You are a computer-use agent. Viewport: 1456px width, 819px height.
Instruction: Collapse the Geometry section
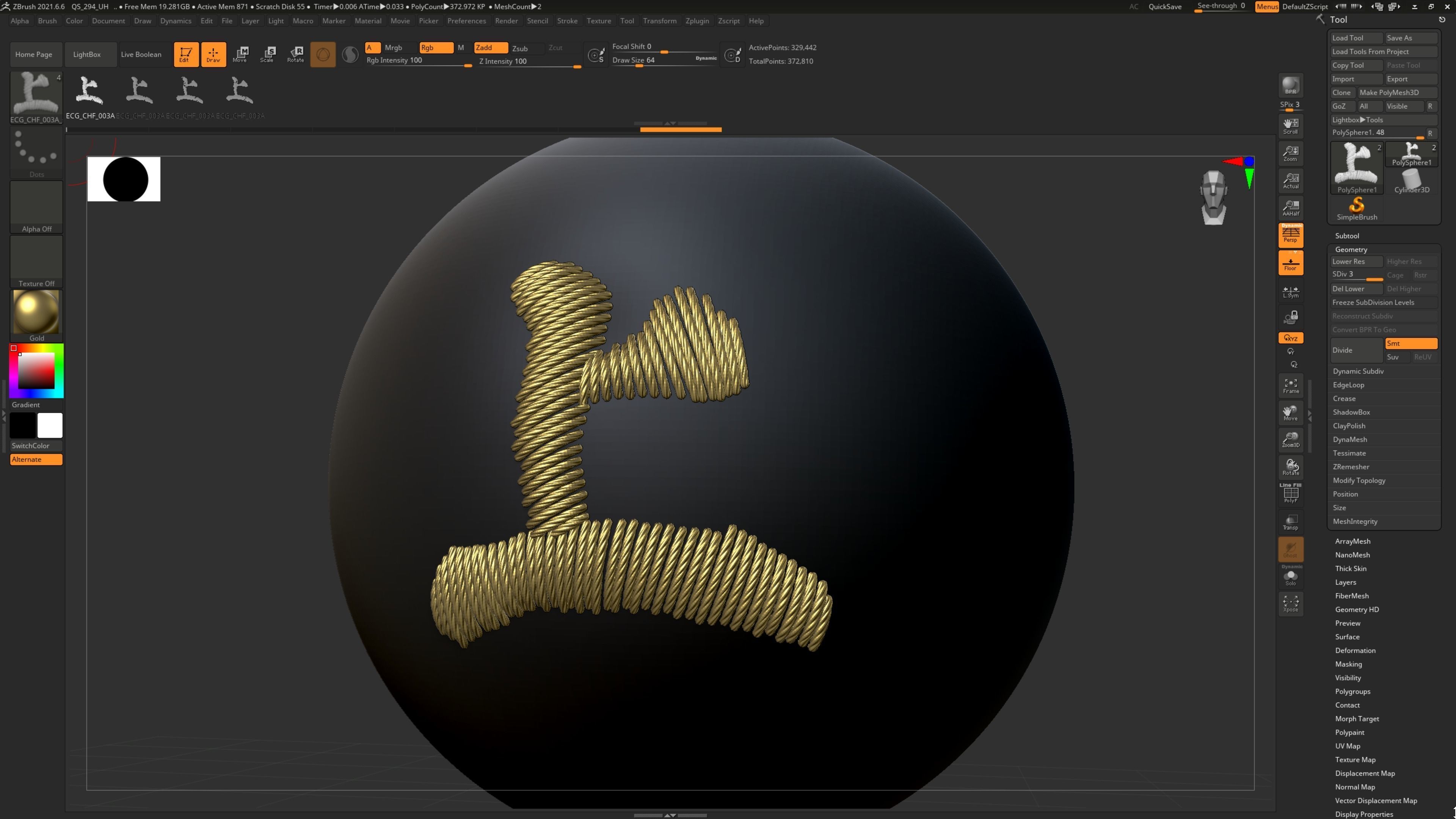pos(1351,249)
